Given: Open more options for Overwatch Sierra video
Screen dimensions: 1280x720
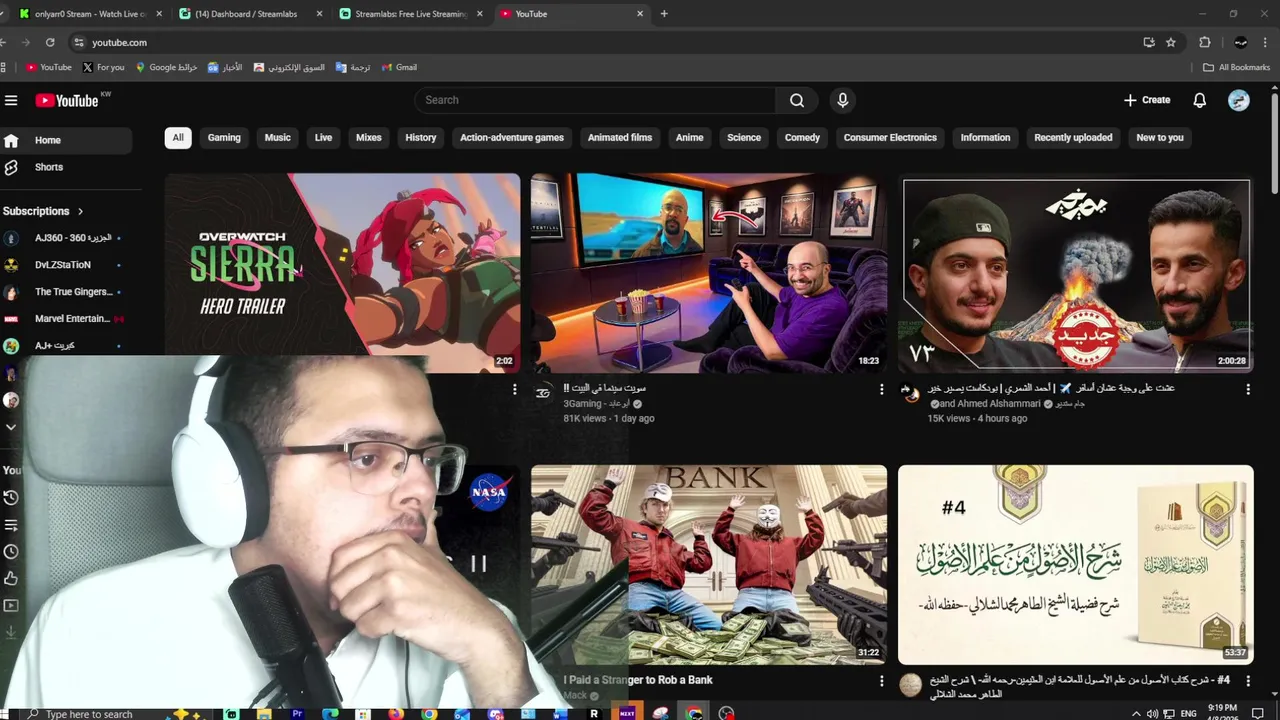Looking at the screenshot, I should tap(515, 389).
